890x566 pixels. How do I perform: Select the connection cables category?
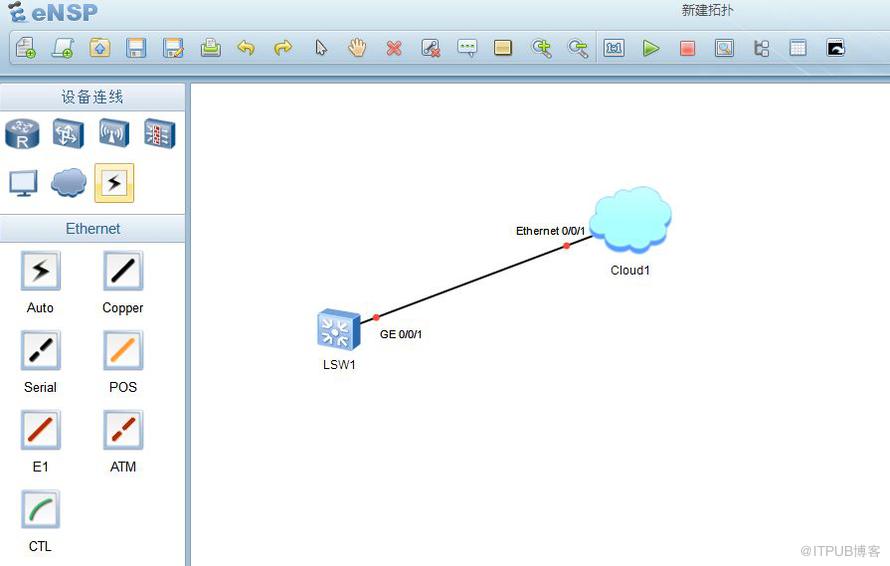tap(114, 183)
